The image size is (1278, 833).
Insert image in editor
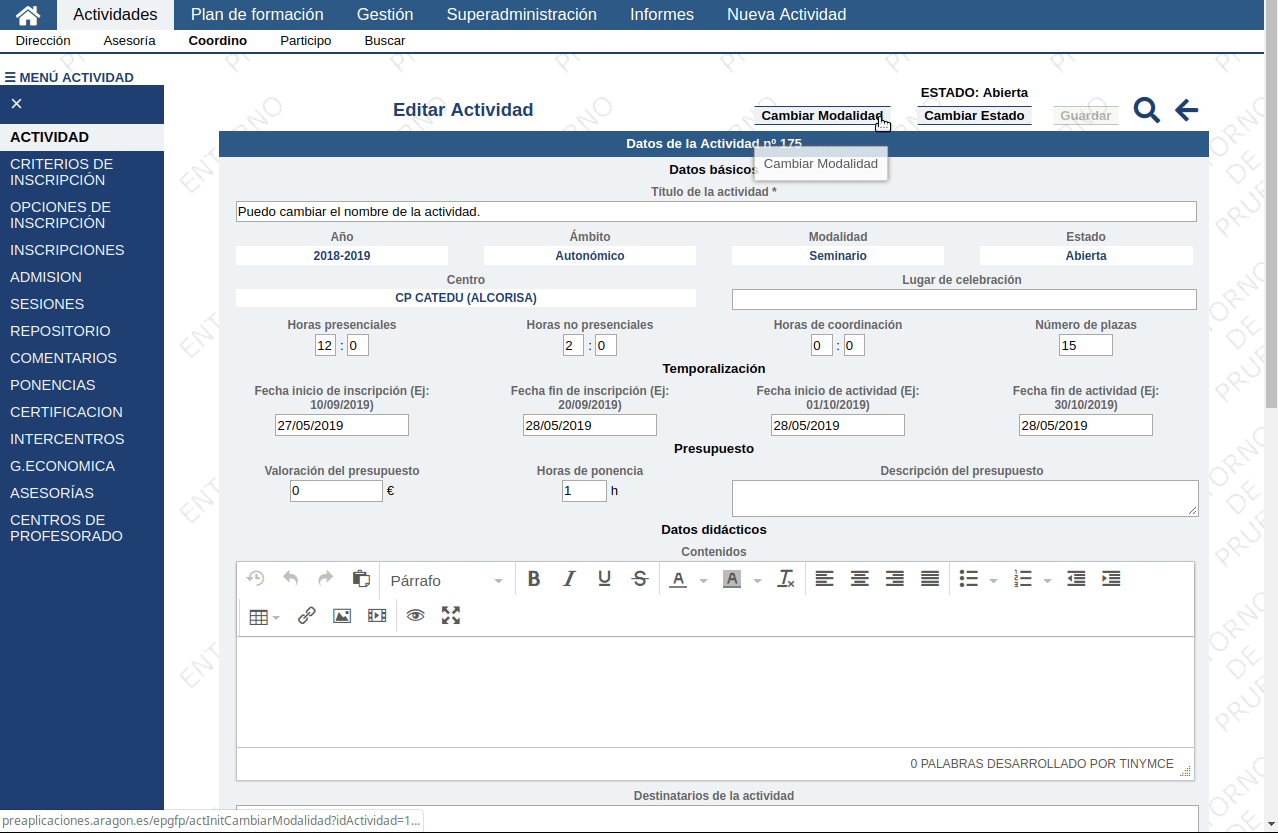(342, 616)
